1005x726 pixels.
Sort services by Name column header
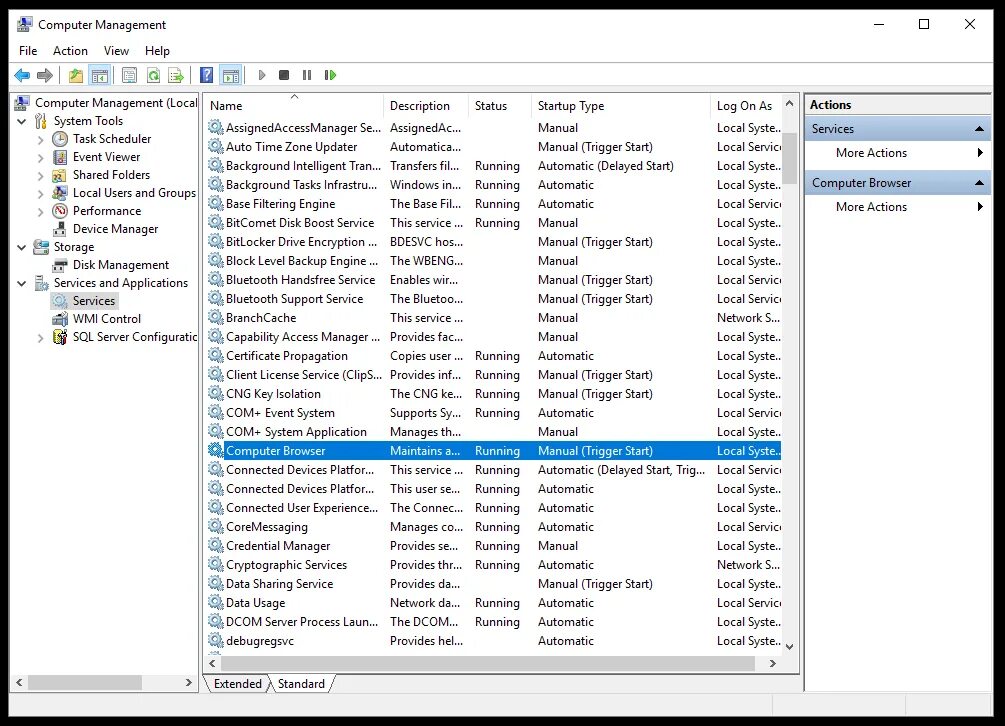point(294,106)
